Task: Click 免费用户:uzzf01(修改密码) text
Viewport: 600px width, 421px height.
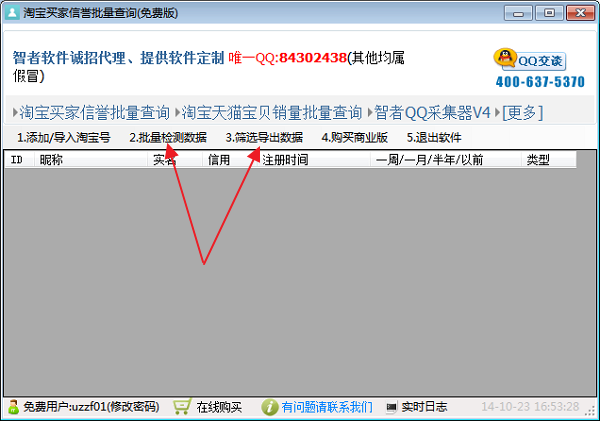Action: click(91, 407)
